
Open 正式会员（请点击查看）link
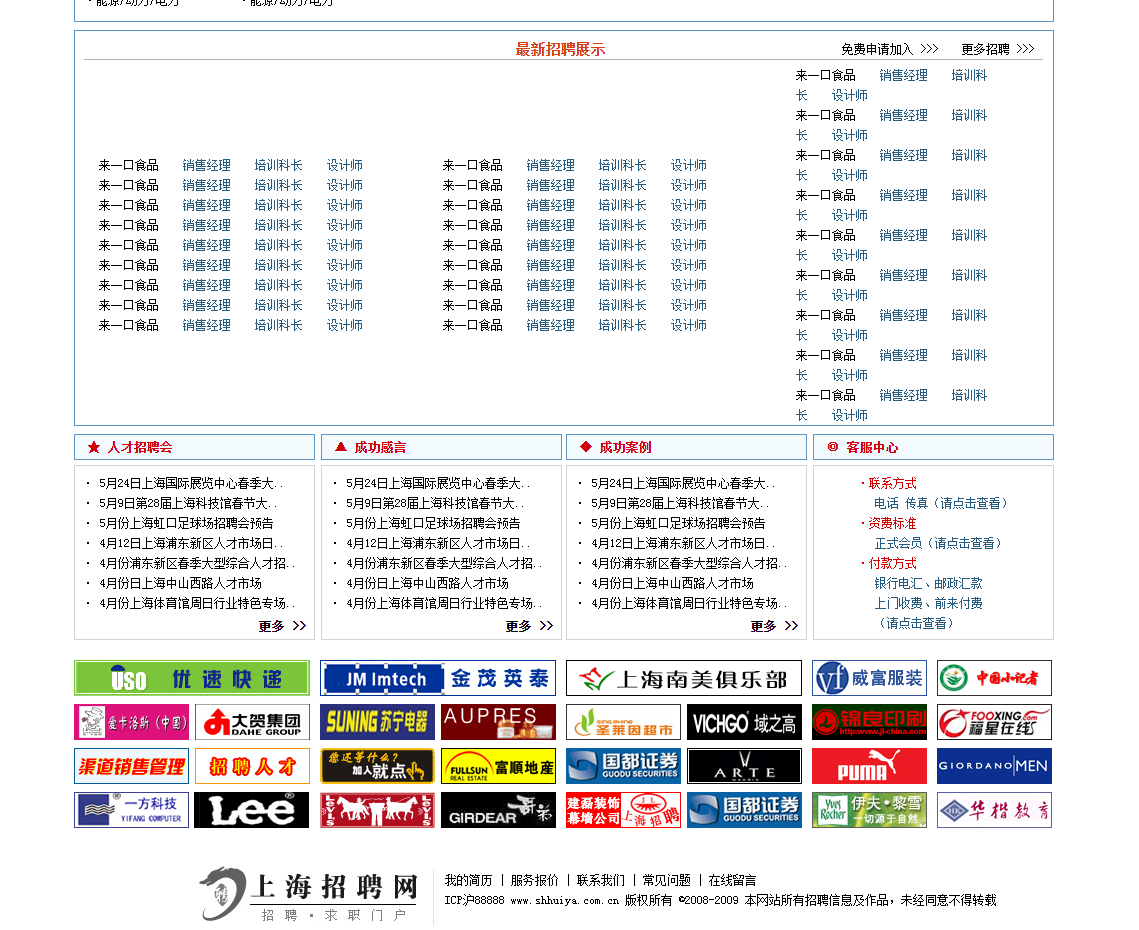coord(938,543)
